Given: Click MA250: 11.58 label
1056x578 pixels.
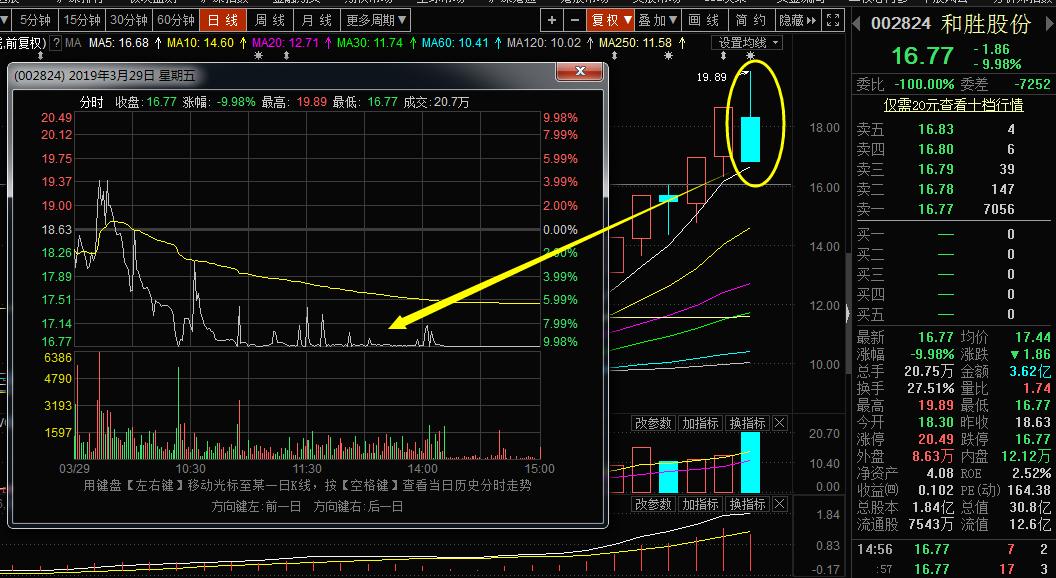Looking at the screenshot, I should (635, 43).
